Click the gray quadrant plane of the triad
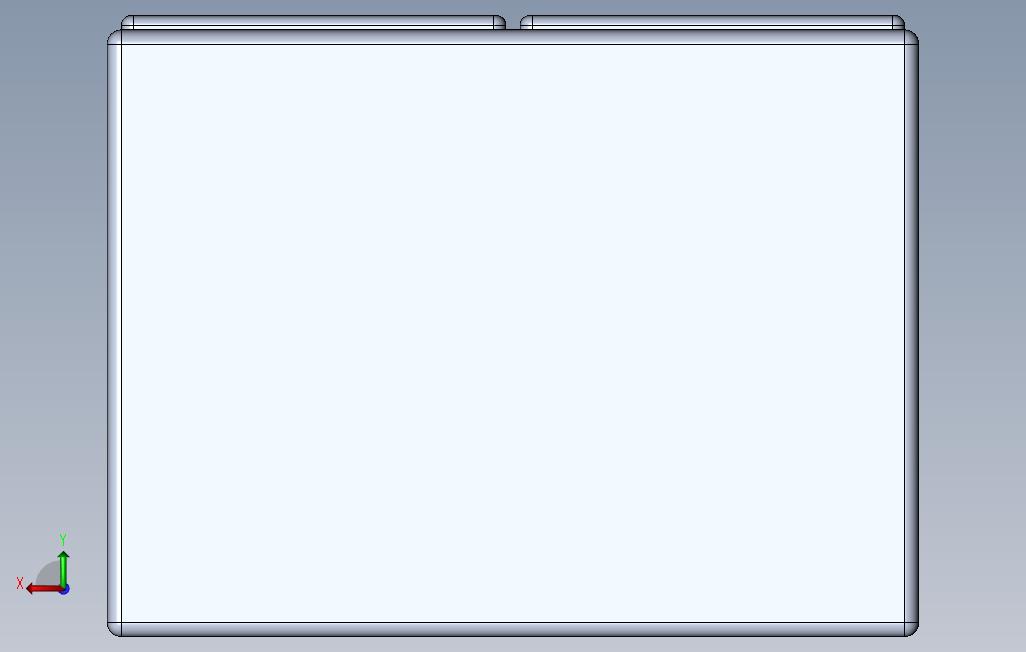 [48, 575]
